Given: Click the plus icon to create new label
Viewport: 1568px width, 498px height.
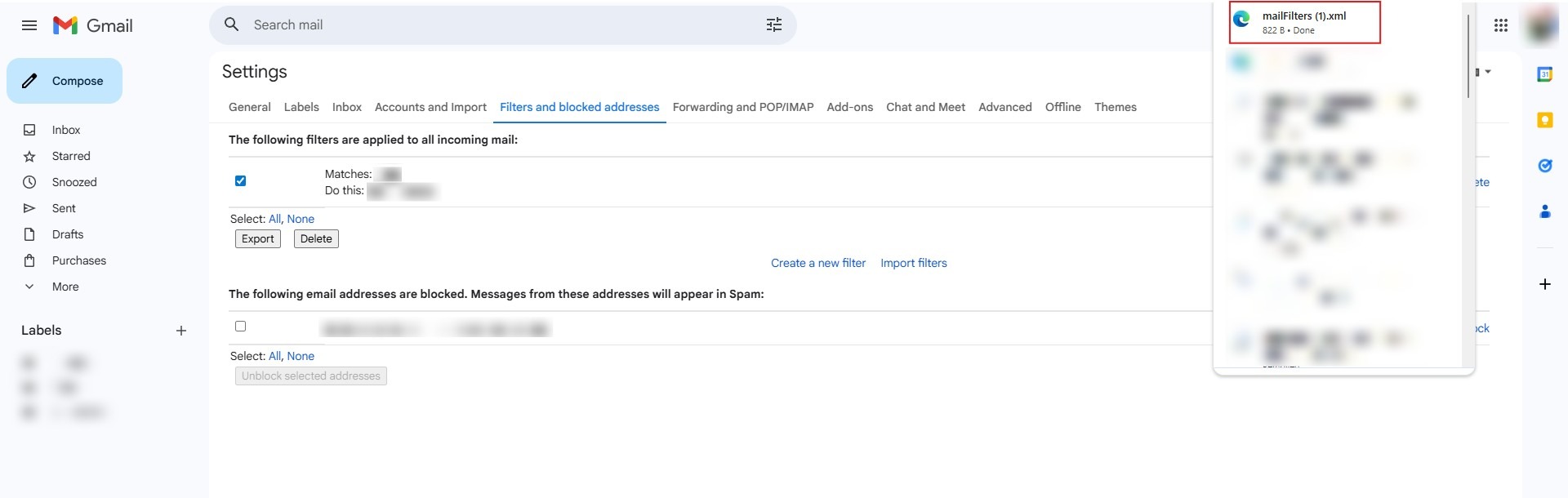Looking at the screenshot, I should 181,331.
